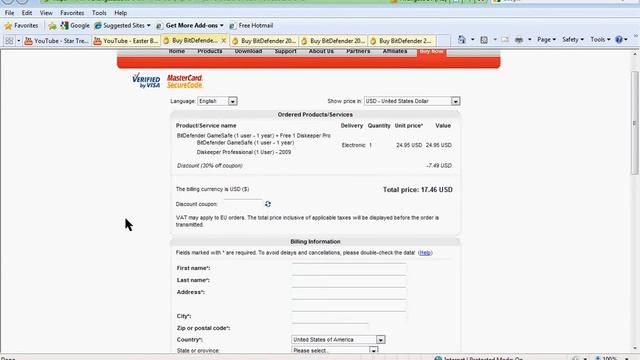640x360 pixels.
Task: Click Discount (30% off coupon) text
Action: click(x=210, y=166)
